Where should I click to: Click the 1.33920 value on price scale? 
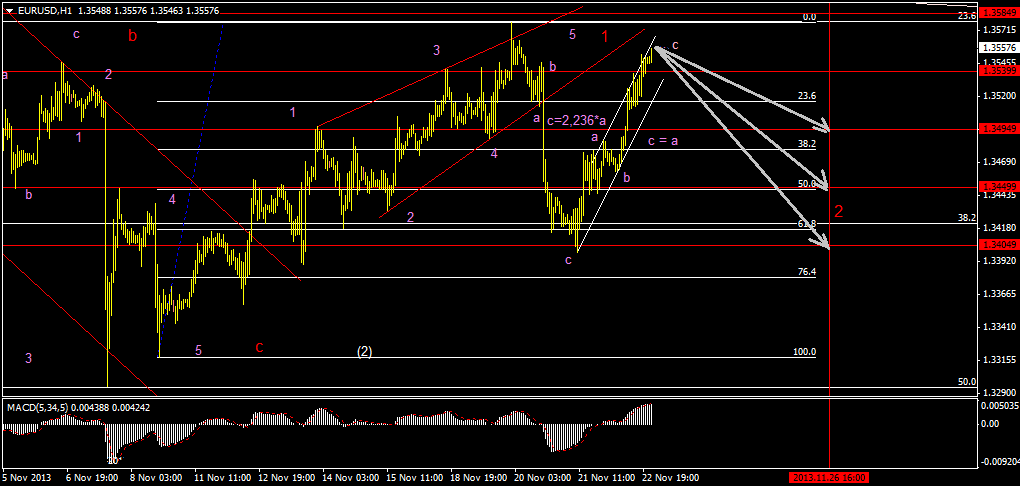pos(999,261)
